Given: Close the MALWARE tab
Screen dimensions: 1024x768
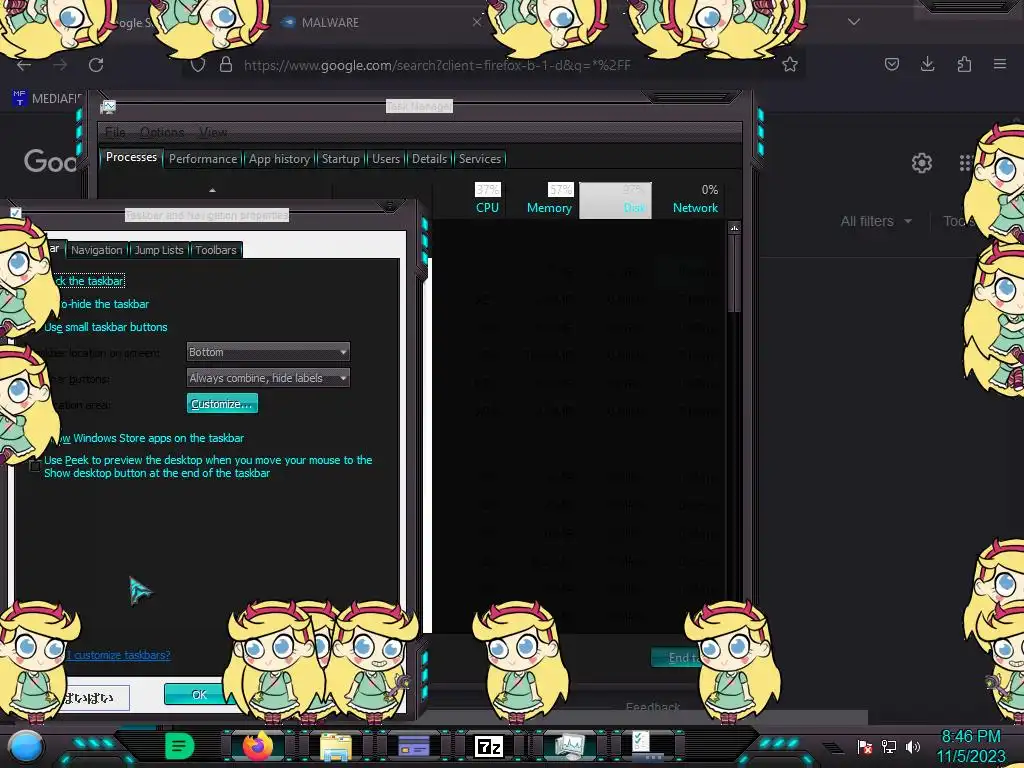Looking at the screenshot, I should 477,22.
